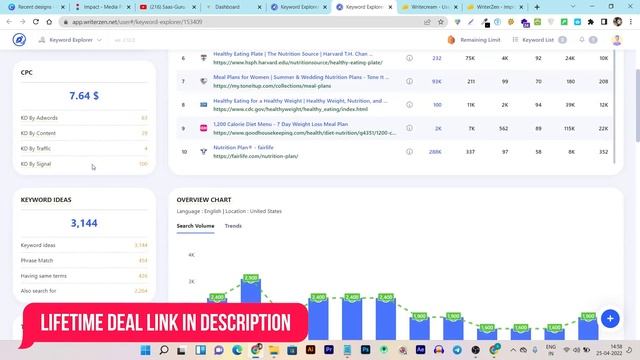Select the KD By Adwords row

(84, 118)
